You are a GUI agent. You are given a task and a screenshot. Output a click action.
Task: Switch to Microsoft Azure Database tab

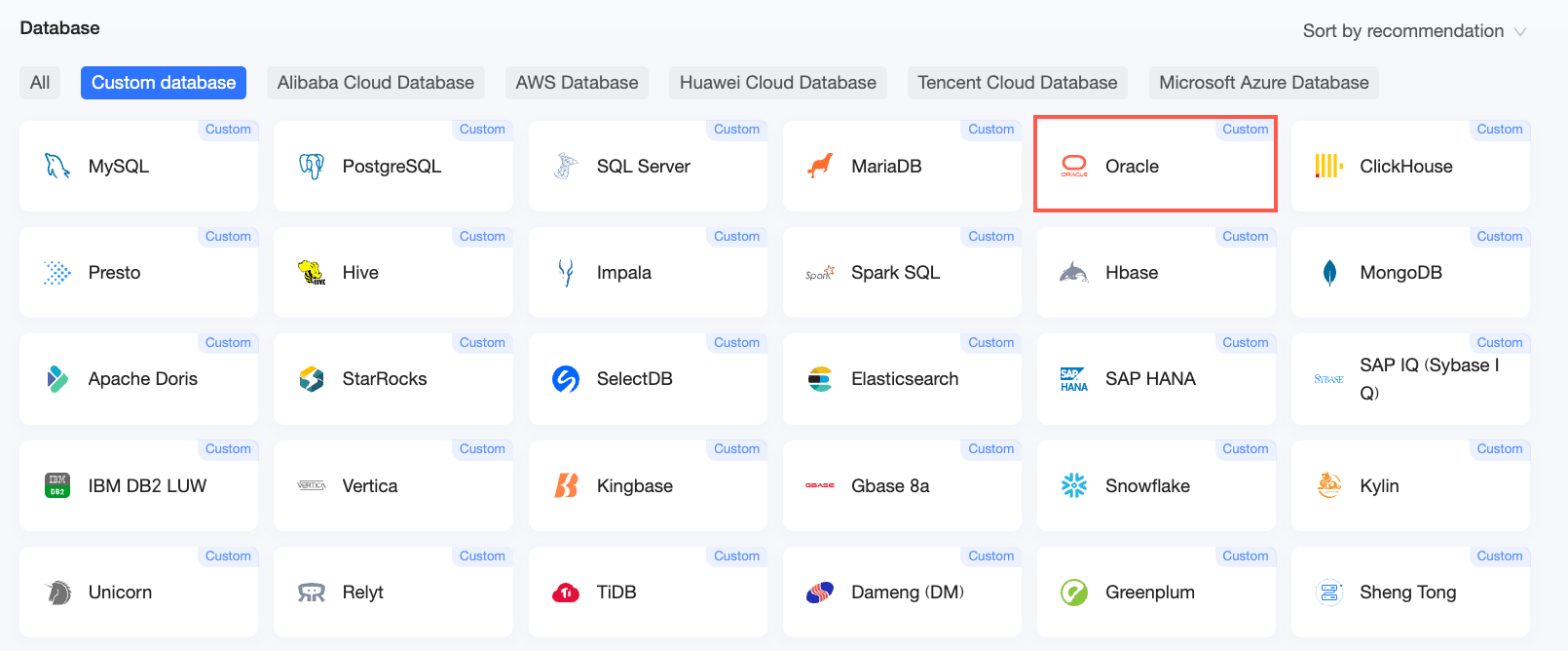coord(1264,83)
